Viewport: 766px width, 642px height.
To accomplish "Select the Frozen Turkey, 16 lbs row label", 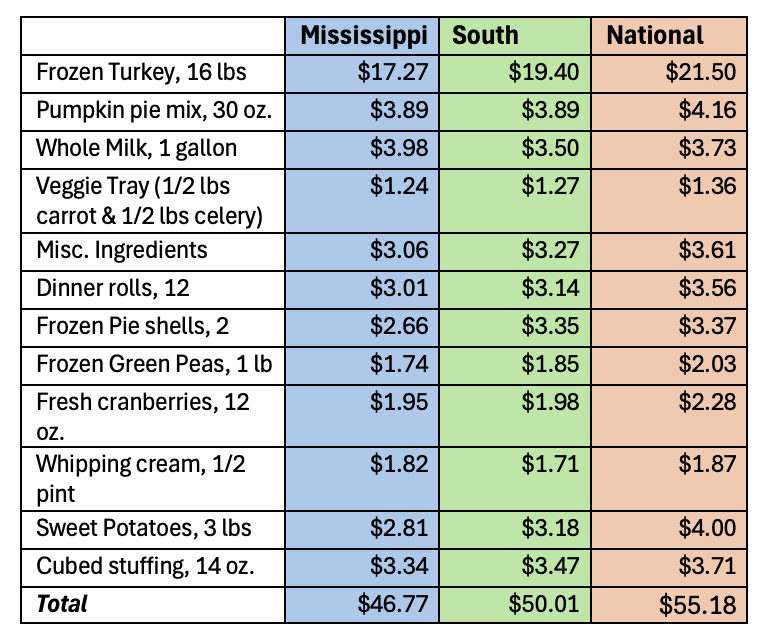I will 141,73.
